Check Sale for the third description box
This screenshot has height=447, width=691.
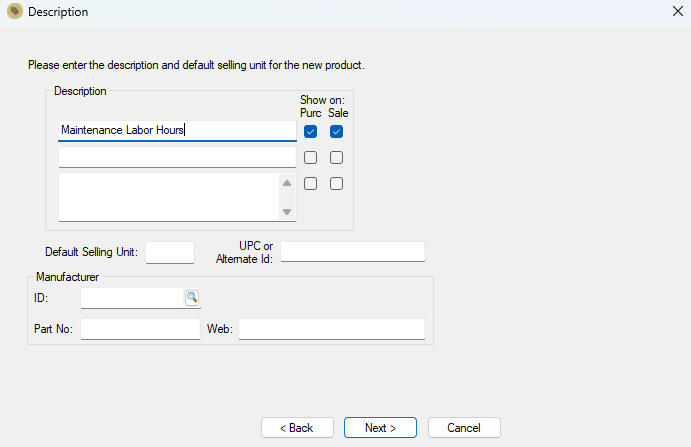click(x=336, y=183)
